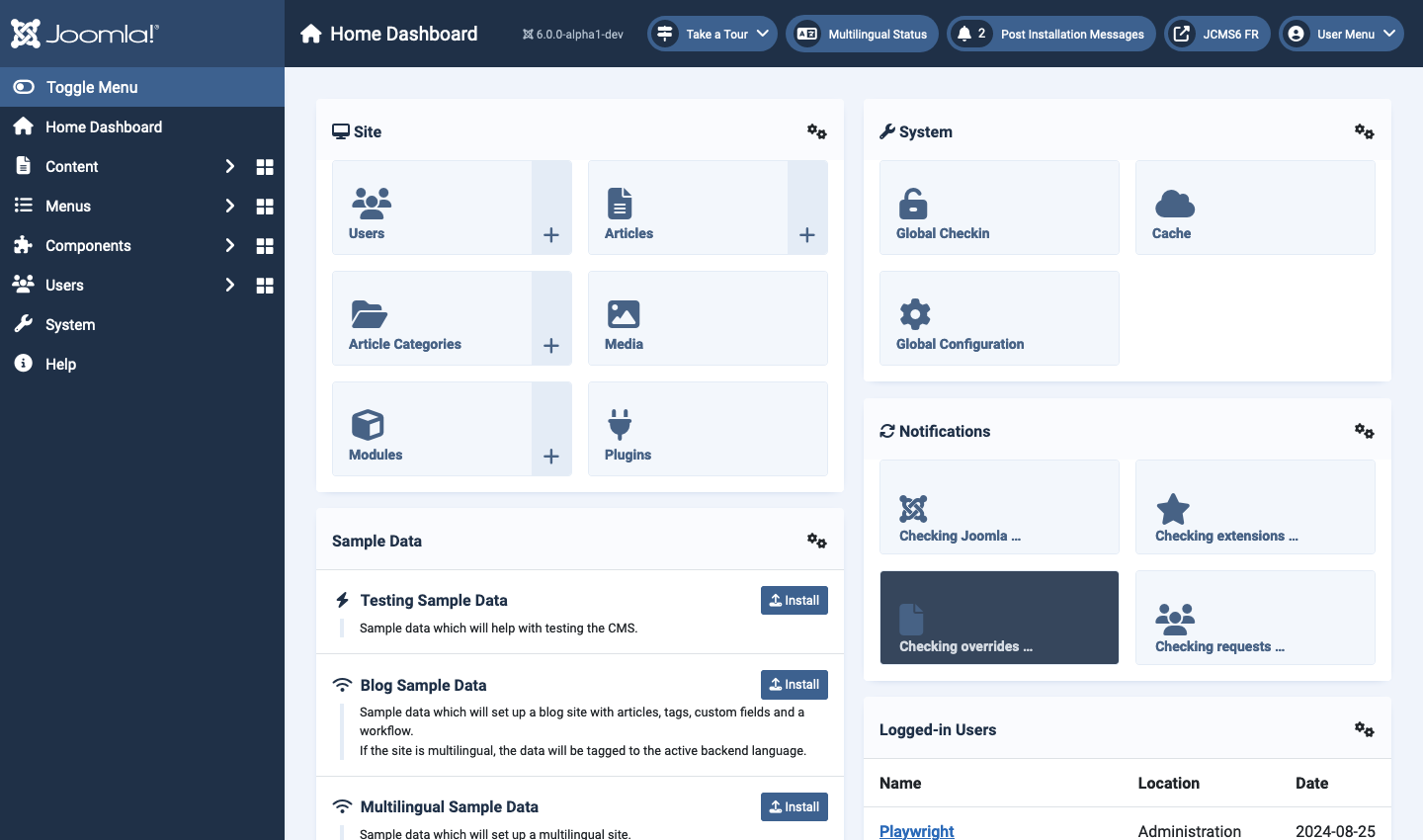Open the Articles quick icon
This screenshot has width=1423, height=840.
point(688,208)
